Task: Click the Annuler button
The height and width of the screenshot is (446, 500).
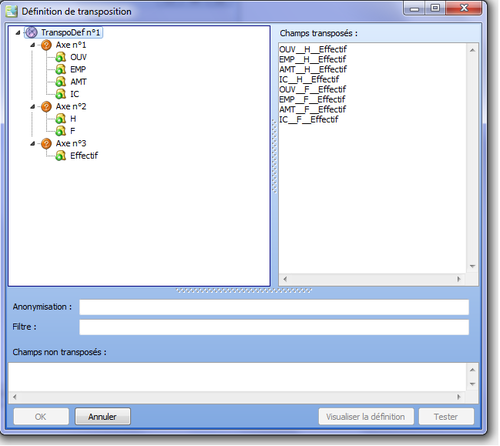Action: click(x=103, y=417)
